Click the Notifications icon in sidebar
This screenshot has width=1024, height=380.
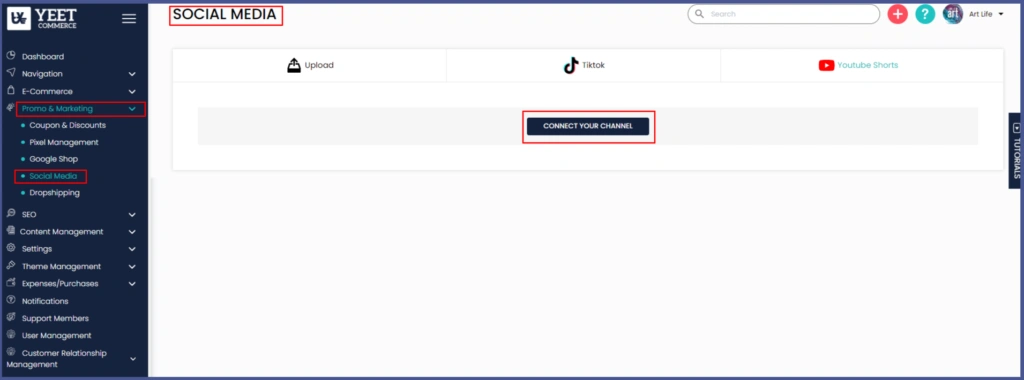pos(10,300)
